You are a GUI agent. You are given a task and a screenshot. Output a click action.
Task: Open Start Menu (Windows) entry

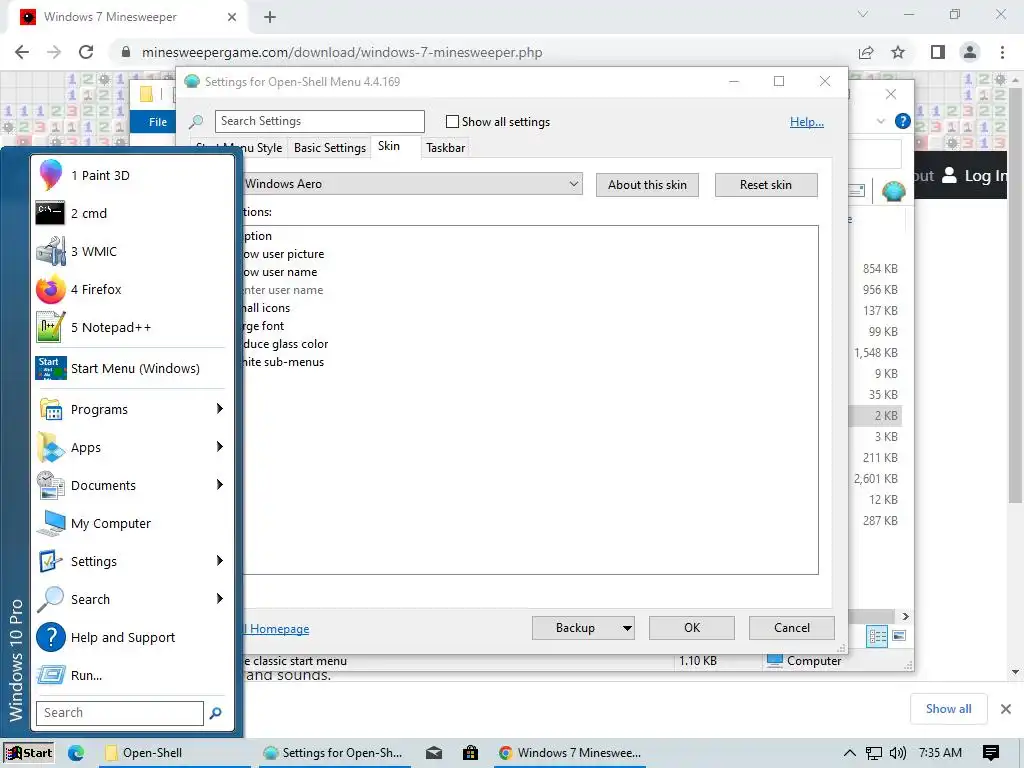pyautogui.click(x=131, y=368)
